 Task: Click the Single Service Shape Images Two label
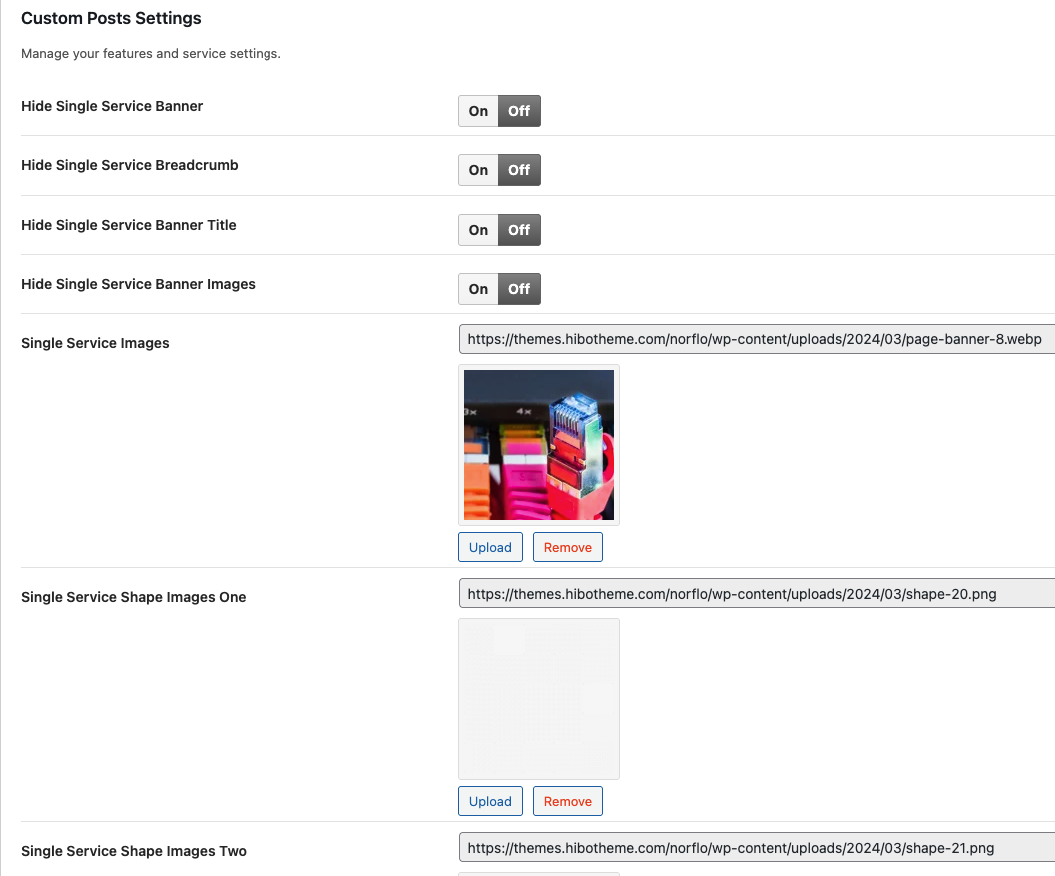tap(134, 851)
